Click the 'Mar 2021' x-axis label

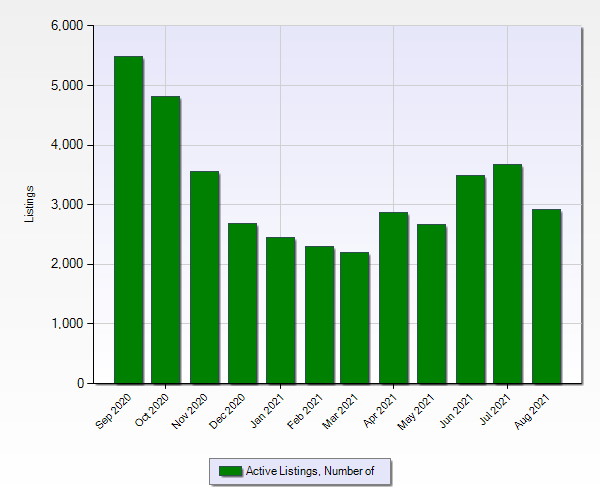[x=341, y=411]
